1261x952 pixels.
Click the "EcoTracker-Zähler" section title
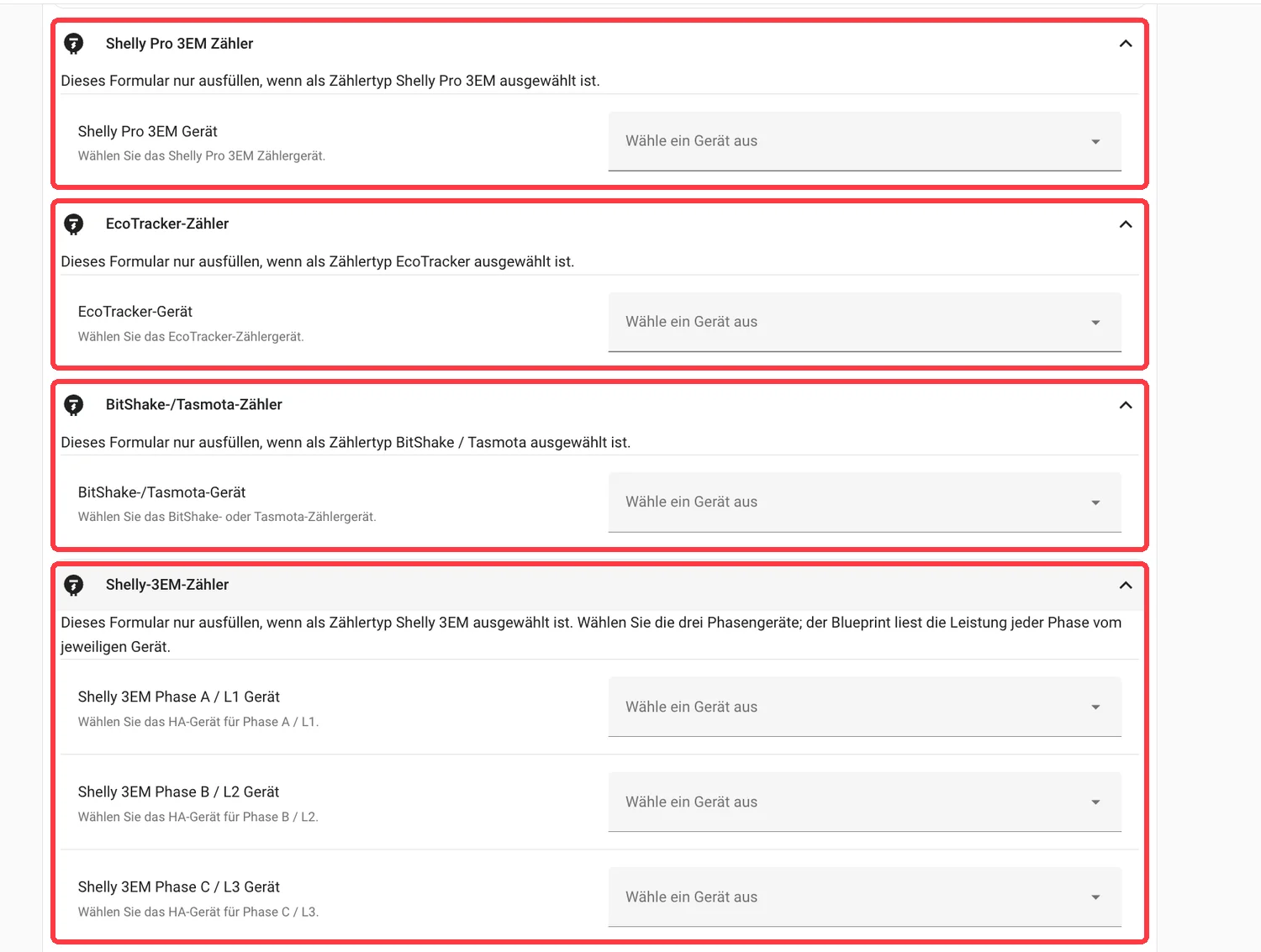pos(167,224)
